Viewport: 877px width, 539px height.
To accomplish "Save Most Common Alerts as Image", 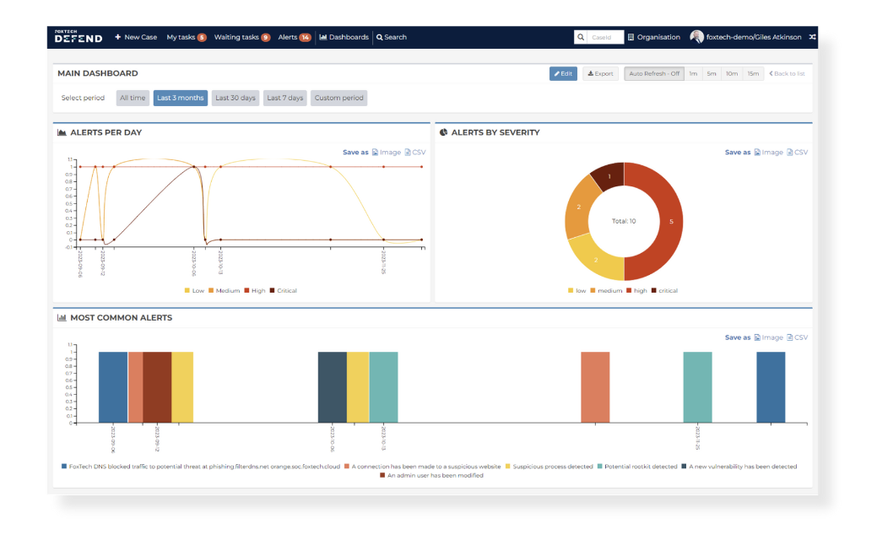I will (768, 337).
